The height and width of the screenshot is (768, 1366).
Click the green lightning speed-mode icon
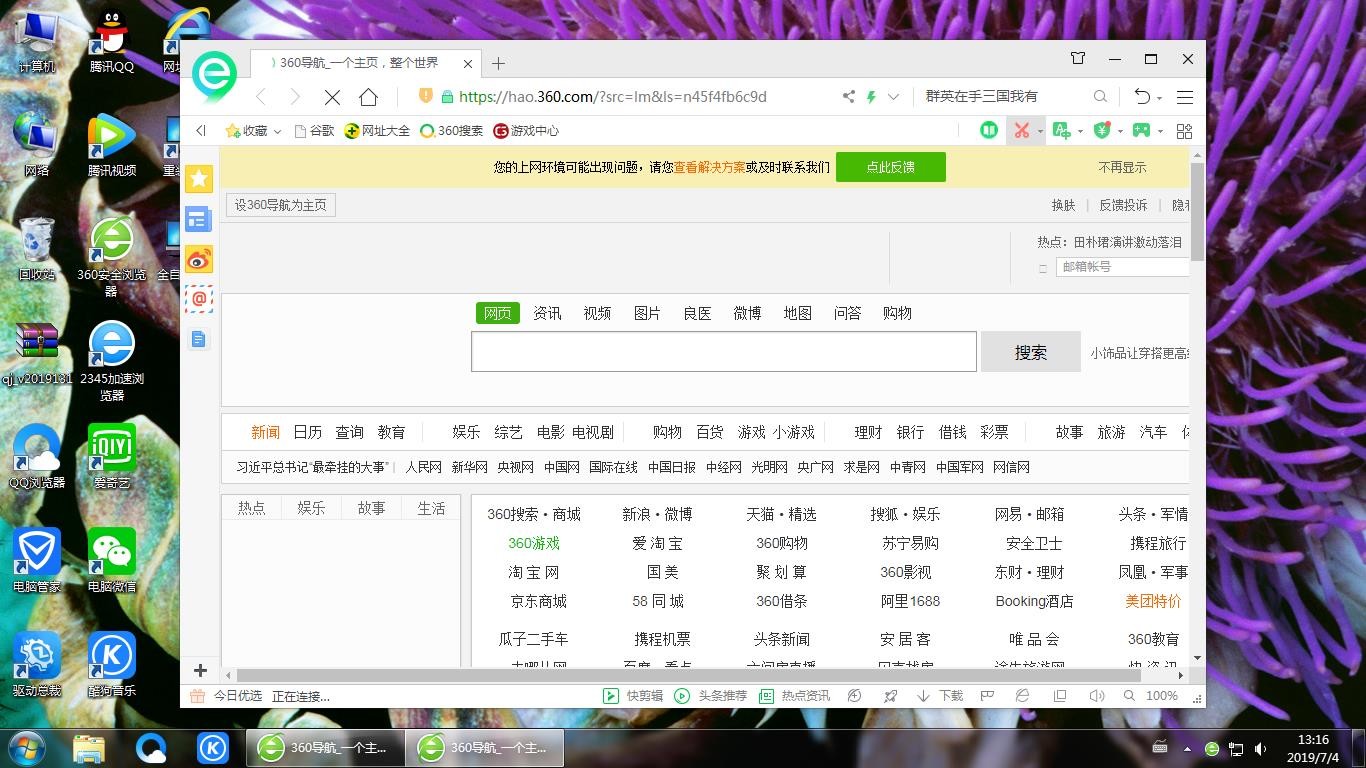(871, 97)
